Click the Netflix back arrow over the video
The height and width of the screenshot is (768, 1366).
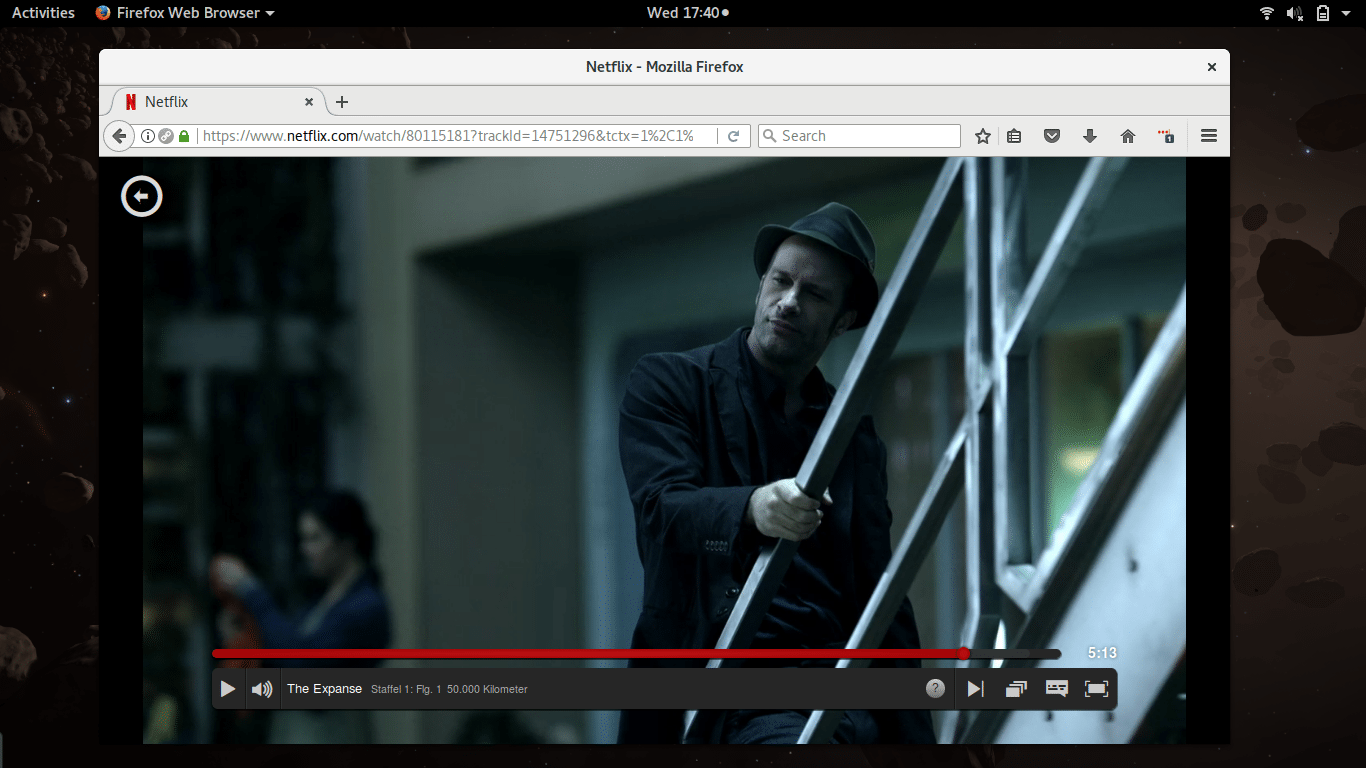[x=141, y=196]
